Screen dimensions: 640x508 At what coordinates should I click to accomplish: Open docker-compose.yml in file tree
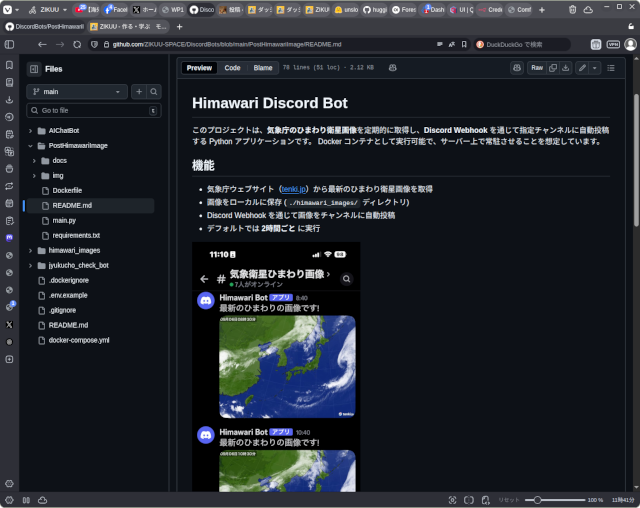click(x=79, y=340)
